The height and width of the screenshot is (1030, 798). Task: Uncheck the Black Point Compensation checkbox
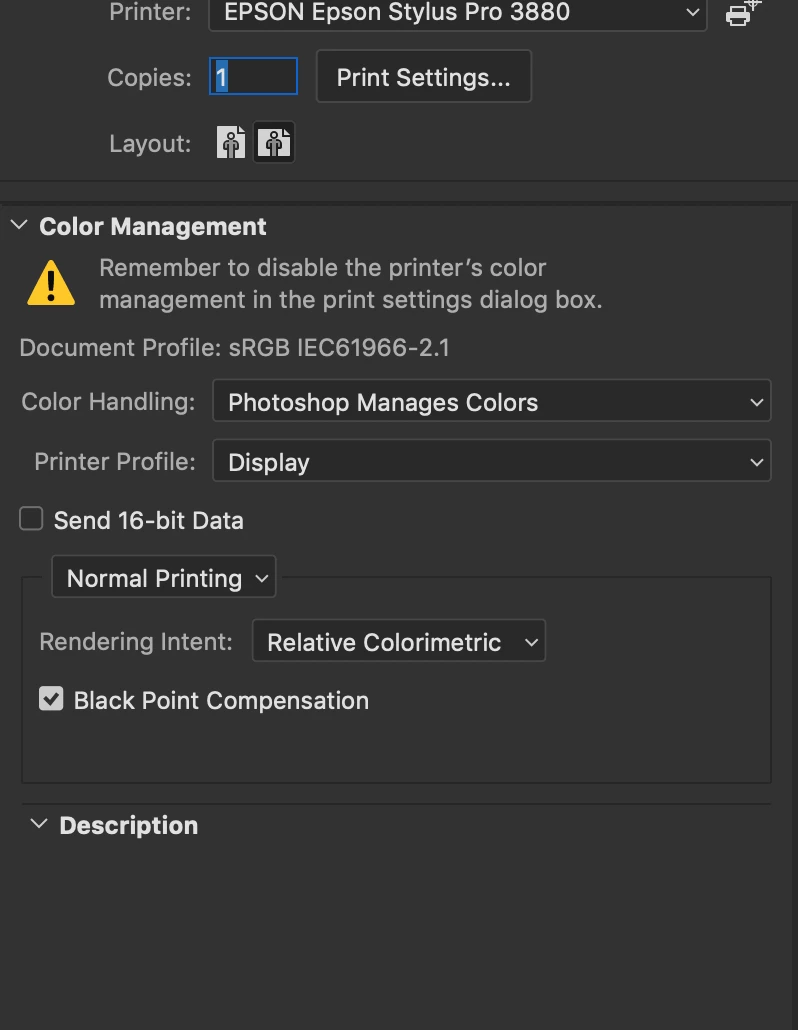[x=51, y=699]
